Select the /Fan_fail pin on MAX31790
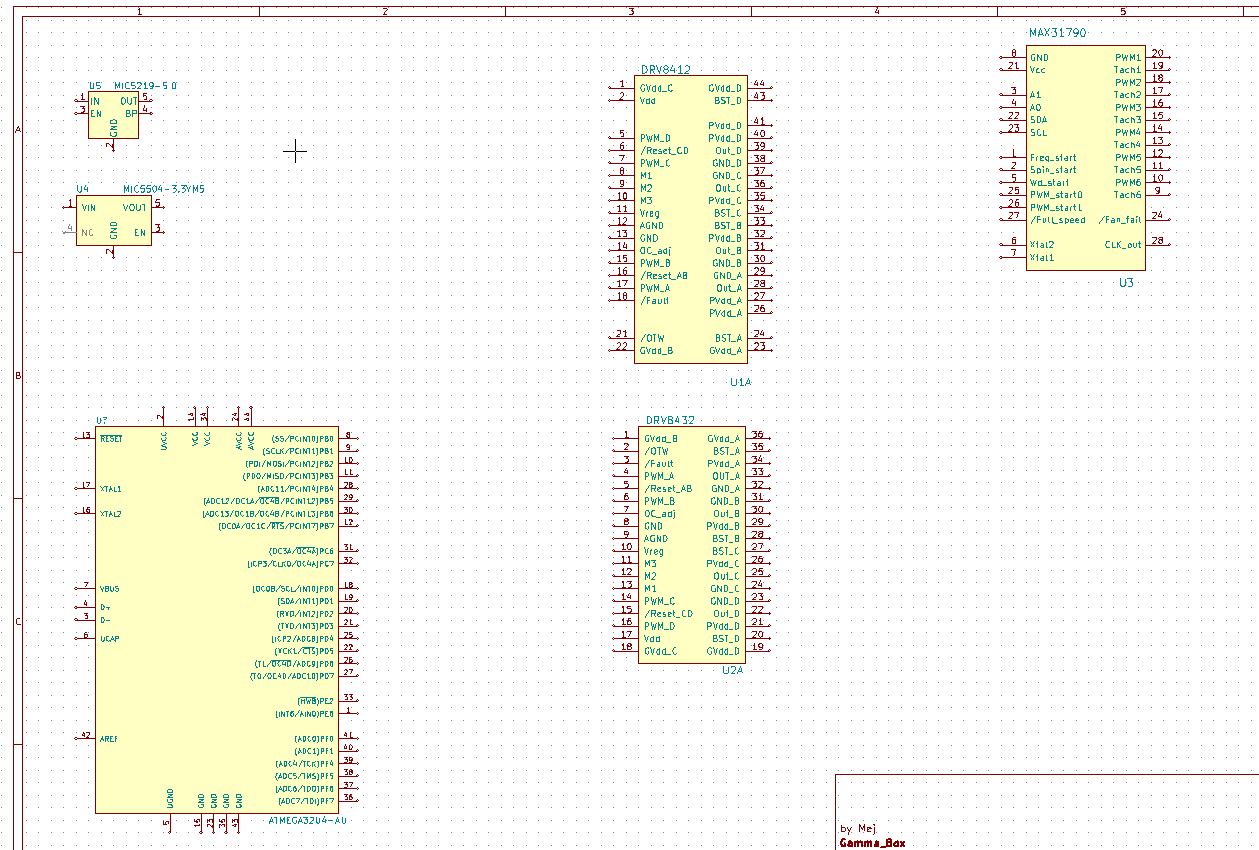 click(x=1120, y=220)
